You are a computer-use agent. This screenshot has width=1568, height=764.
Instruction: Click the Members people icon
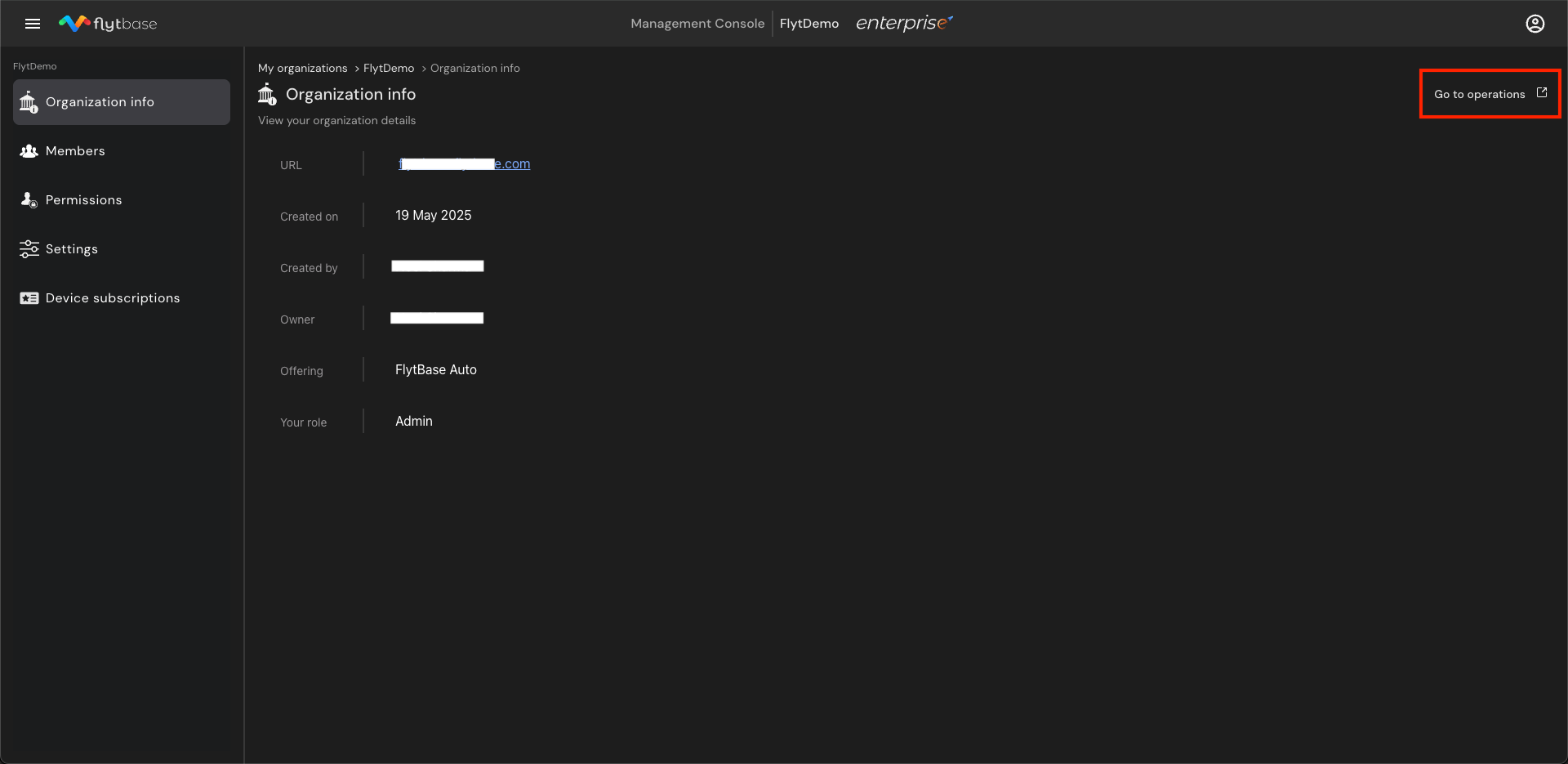pyautogui.click(x=29, y=151)
